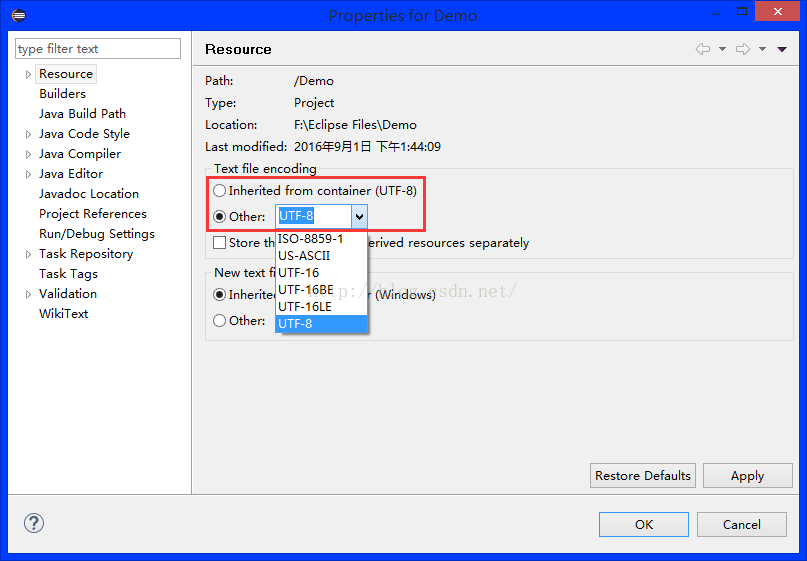
Task: Click the /Demo path value
Action: point(313,81)
